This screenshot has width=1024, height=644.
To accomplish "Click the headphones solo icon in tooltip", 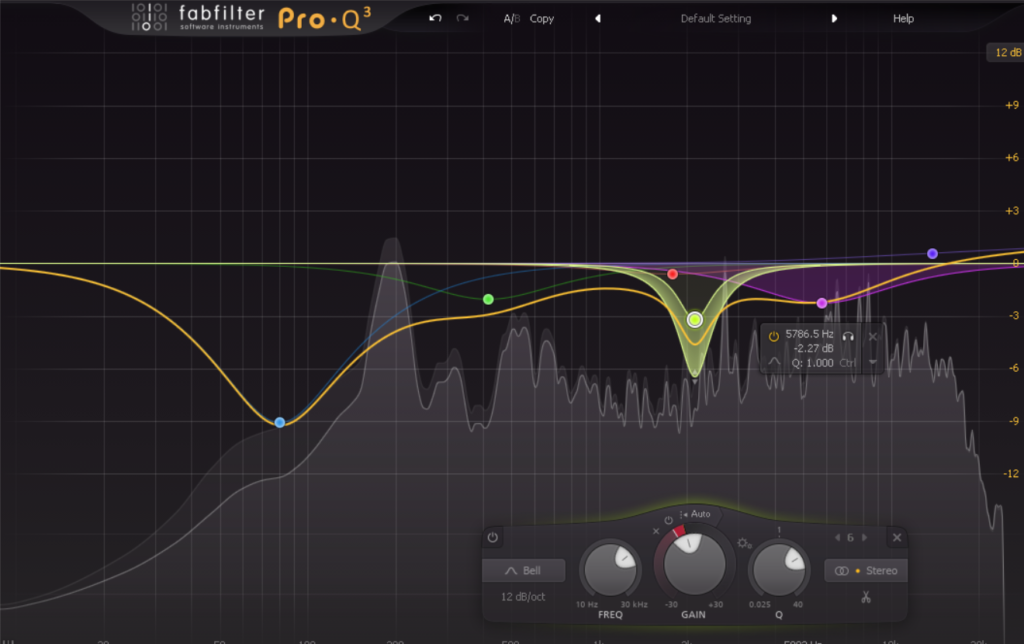I will (848, 336).
